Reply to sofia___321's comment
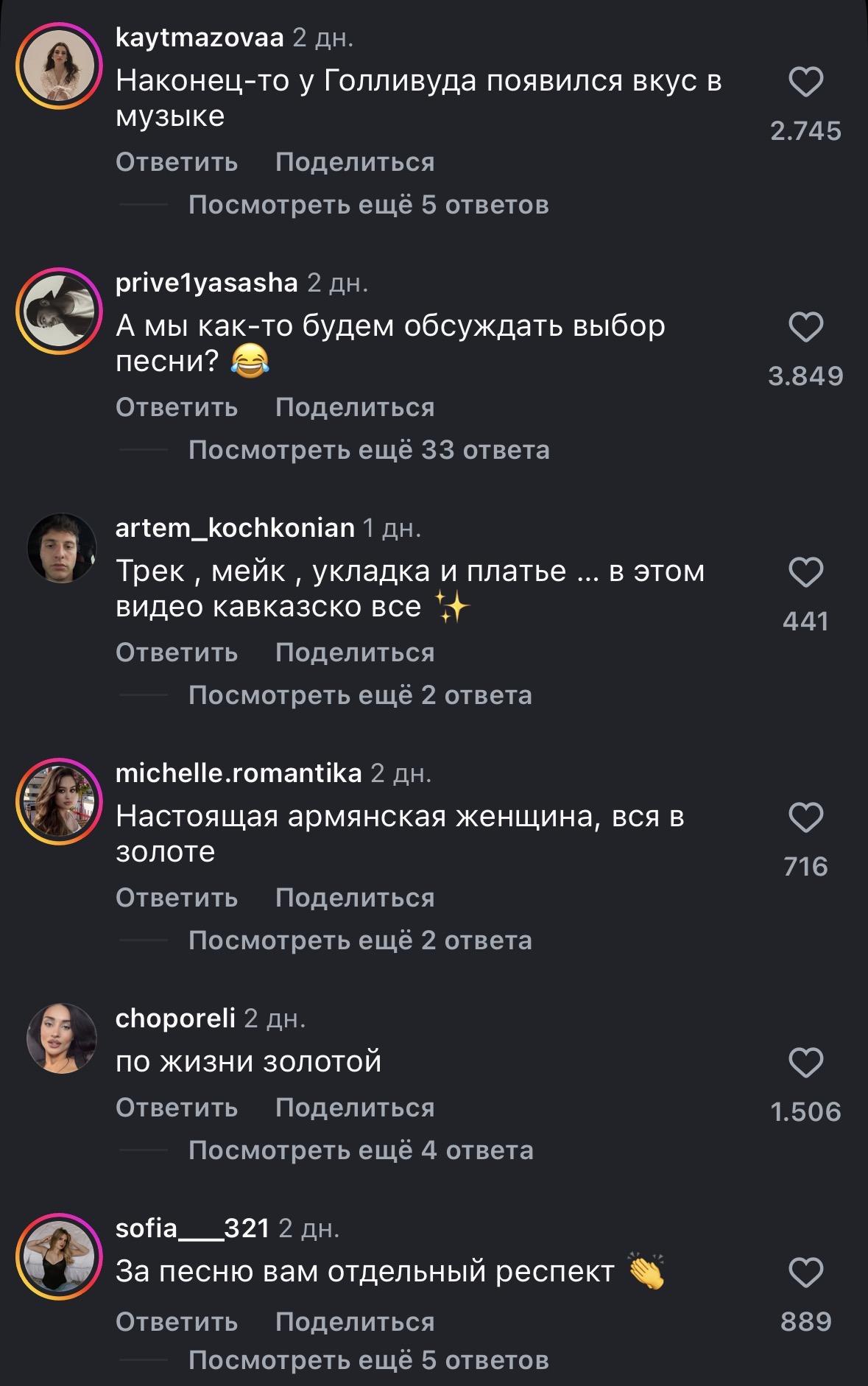 click(x=177, y=1322)
